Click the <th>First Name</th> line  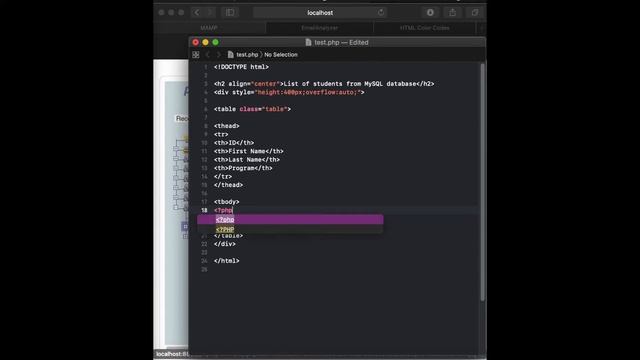[249, 151]
